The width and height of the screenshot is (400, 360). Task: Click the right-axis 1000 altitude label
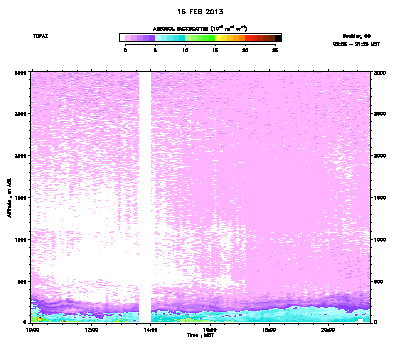[x=380, y=240]
